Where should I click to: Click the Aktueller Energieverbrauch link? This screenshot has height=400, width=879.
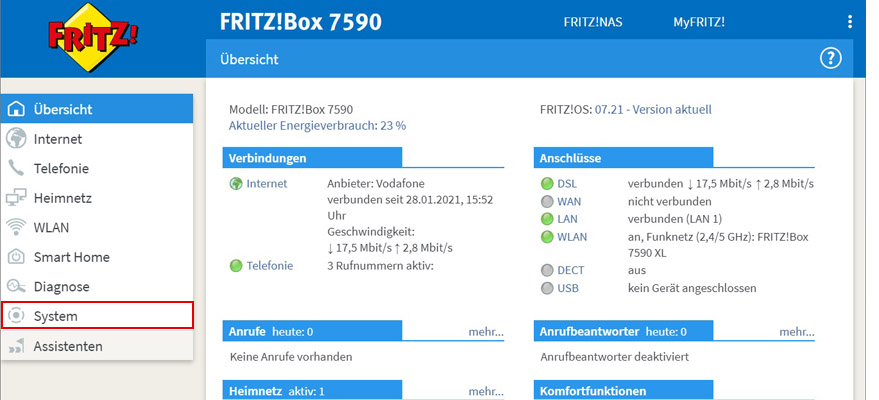pos(317,126)
